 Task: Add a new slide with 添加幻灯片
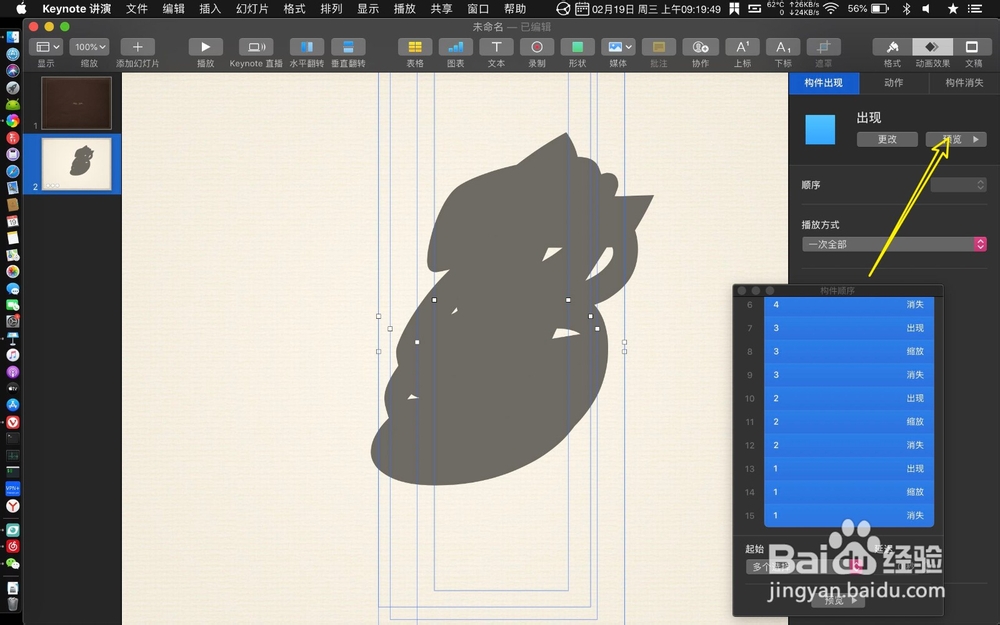tap(137, 47)
